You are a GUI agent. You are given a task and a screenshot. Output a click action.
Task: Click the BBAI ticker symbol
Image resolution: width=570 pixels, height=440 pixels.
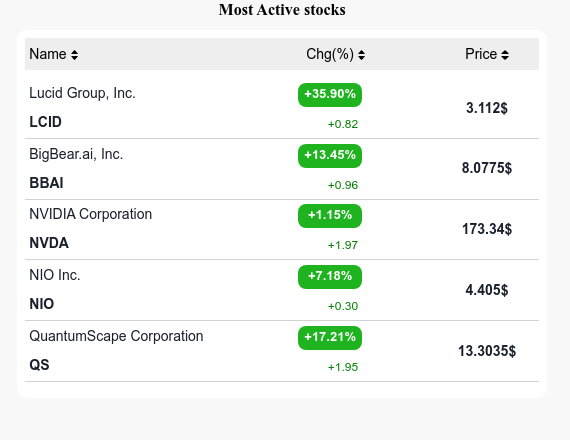[x=46, y=183]
